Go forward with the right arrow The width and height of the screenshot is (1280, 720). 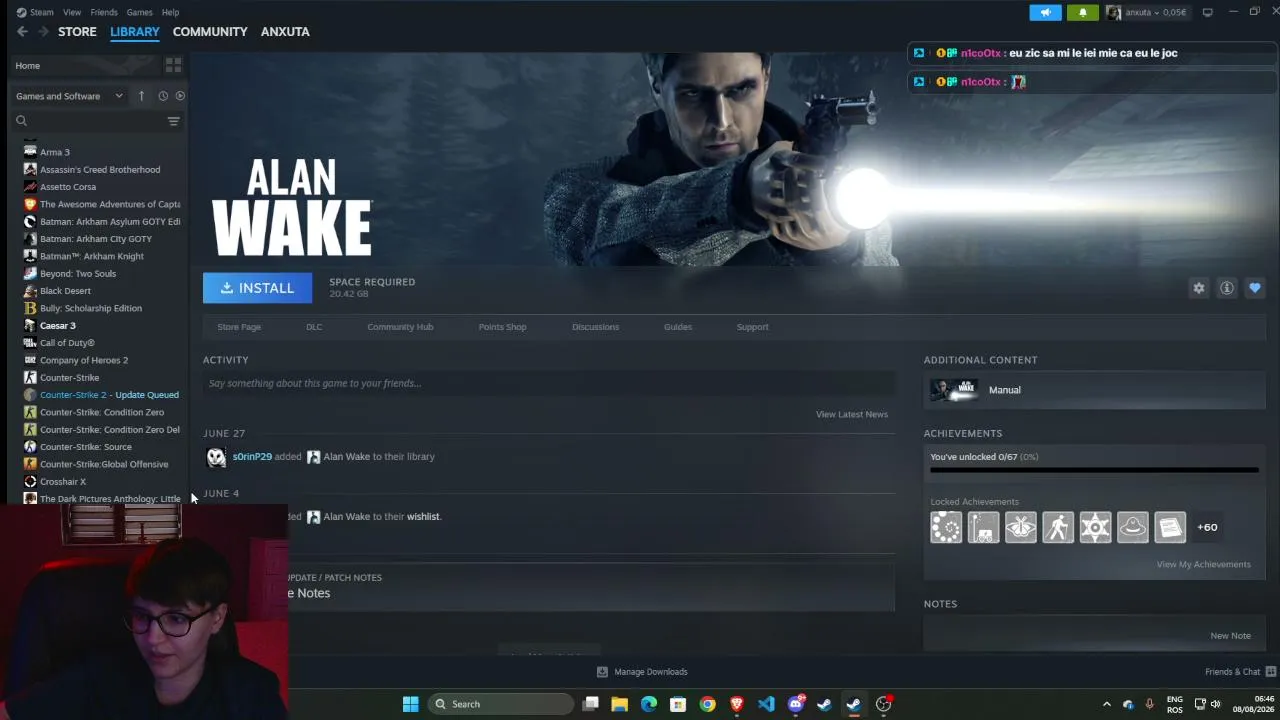43,32
